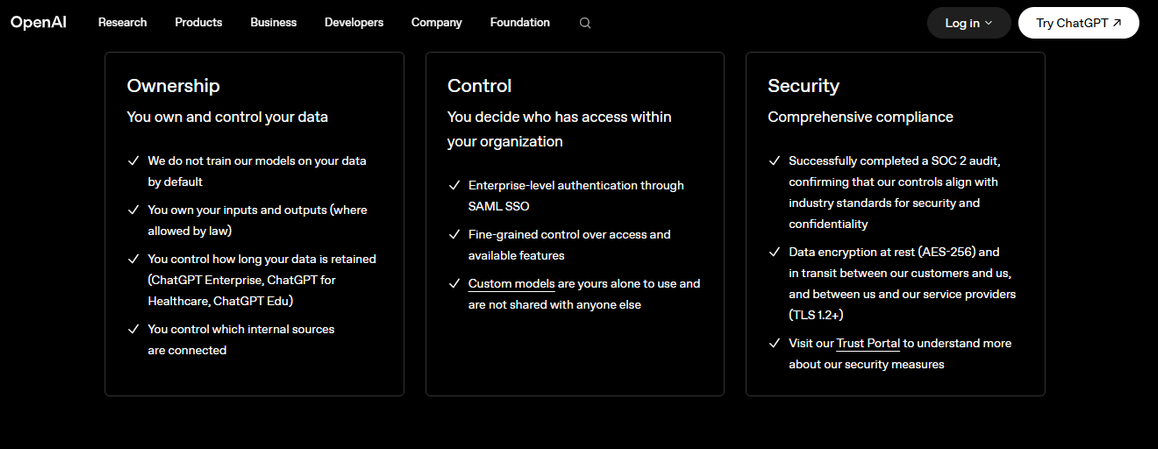Click checkmark beside "Visit our Trust Portal"
The height and width of the screenshot is (449, 1158).
(x=774, y=343)
